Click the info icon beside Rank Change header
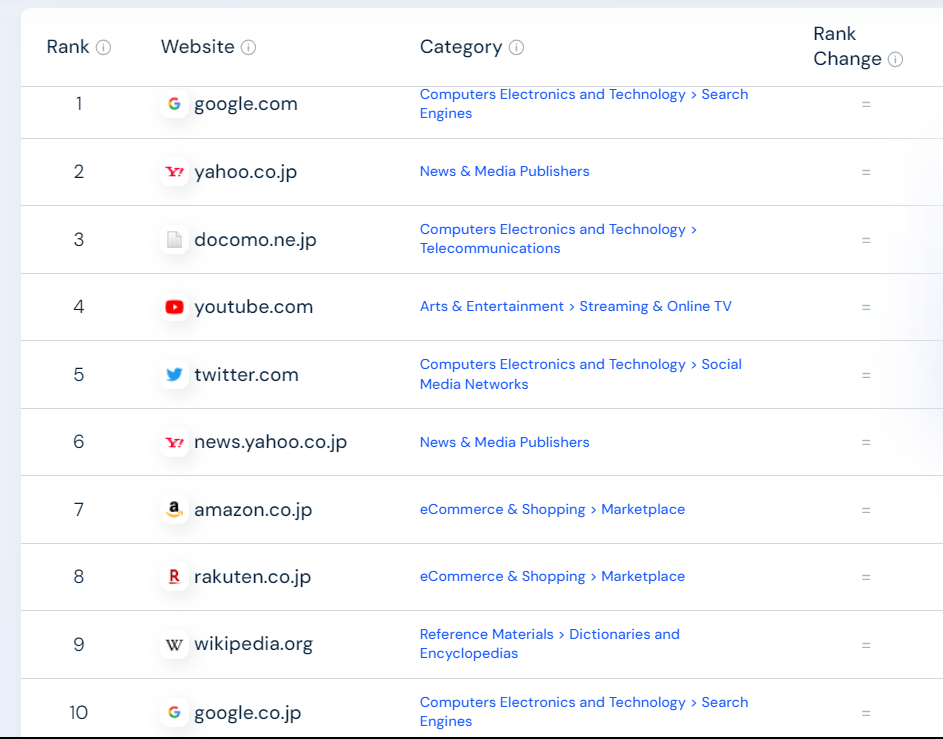This screenshot has height=739, width=943. (x=895, y=60)
